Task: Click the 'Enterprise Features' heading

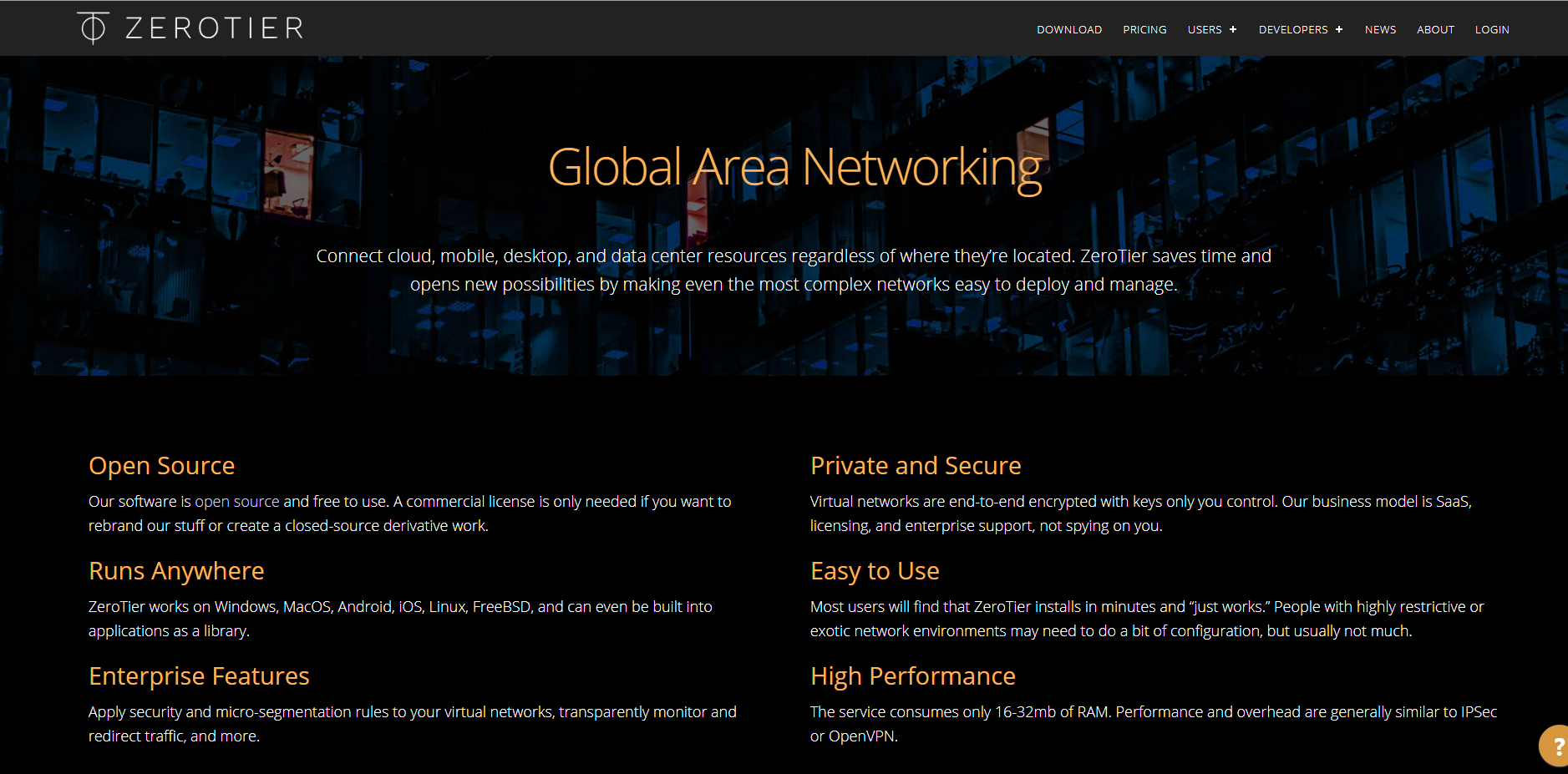Action: coord(199,675)
